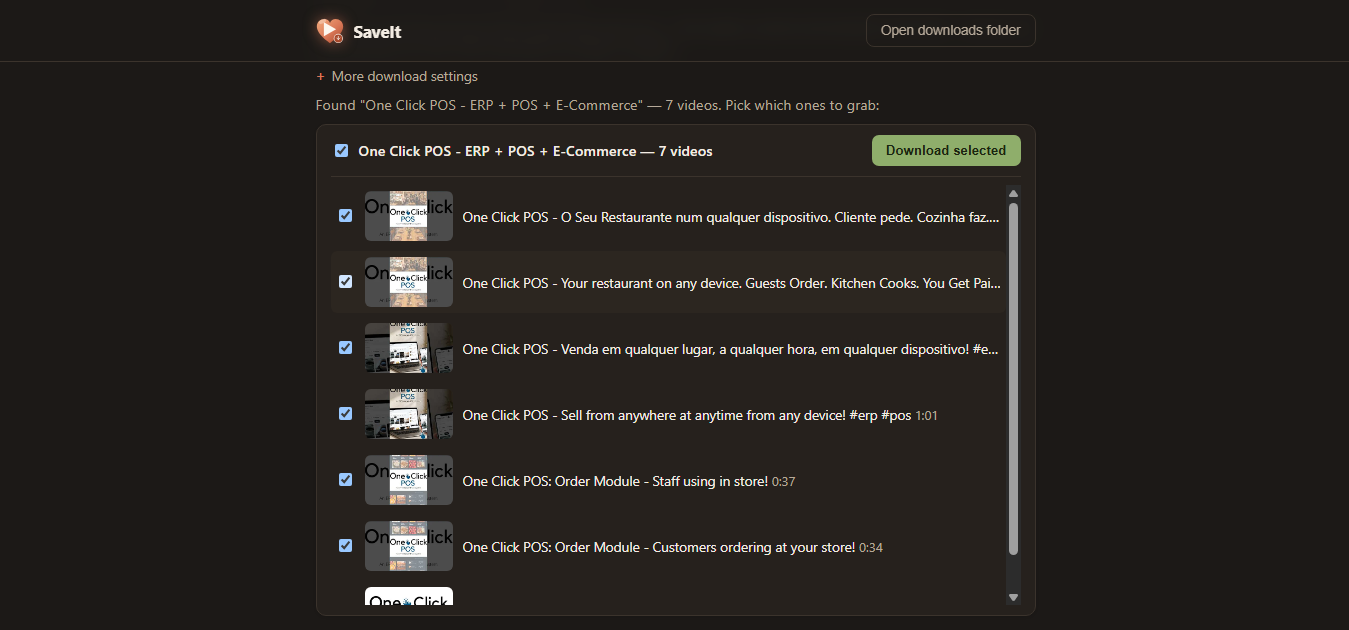Click title 'Order Module - Staff using in store!'
This screenshot has width=1349, height=630.
coord(615,481)
